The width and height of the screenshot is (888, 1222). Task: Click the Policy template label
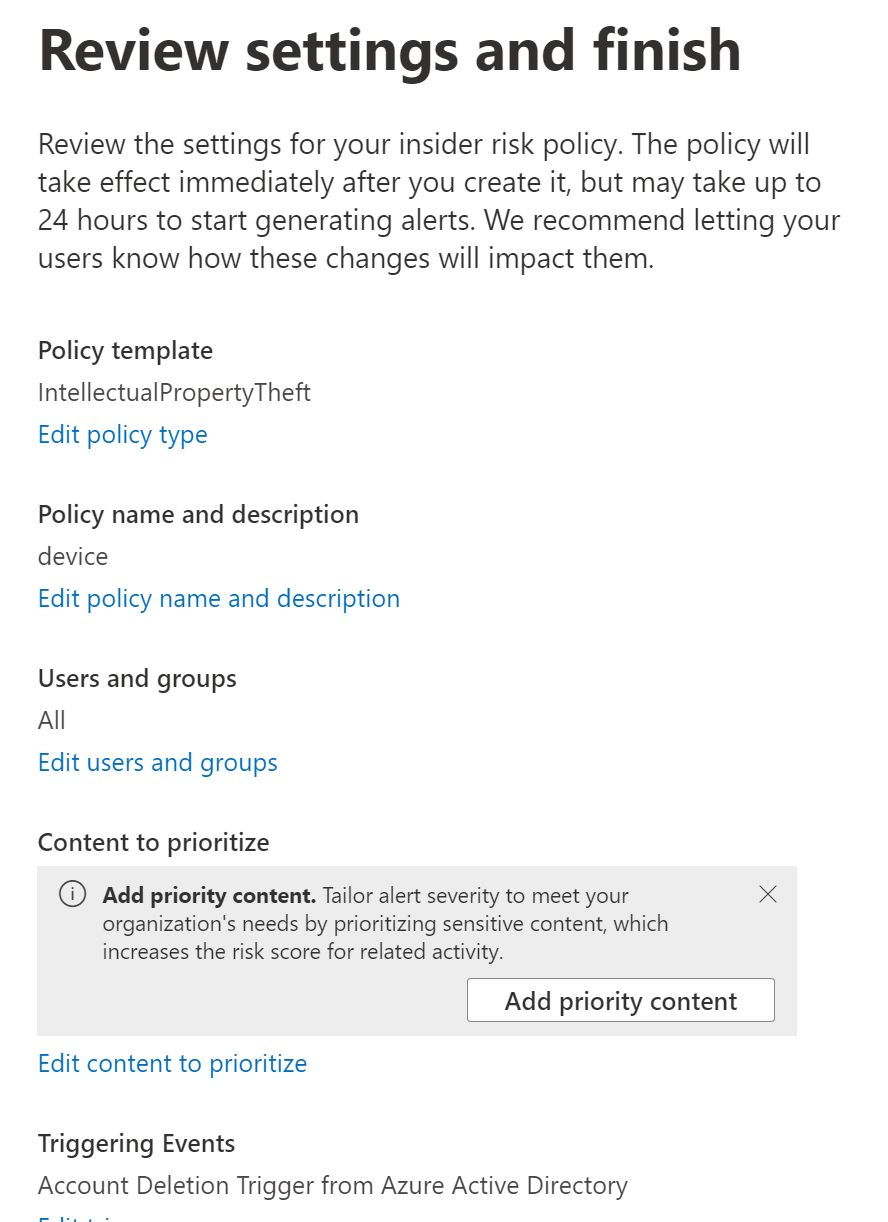125,351
